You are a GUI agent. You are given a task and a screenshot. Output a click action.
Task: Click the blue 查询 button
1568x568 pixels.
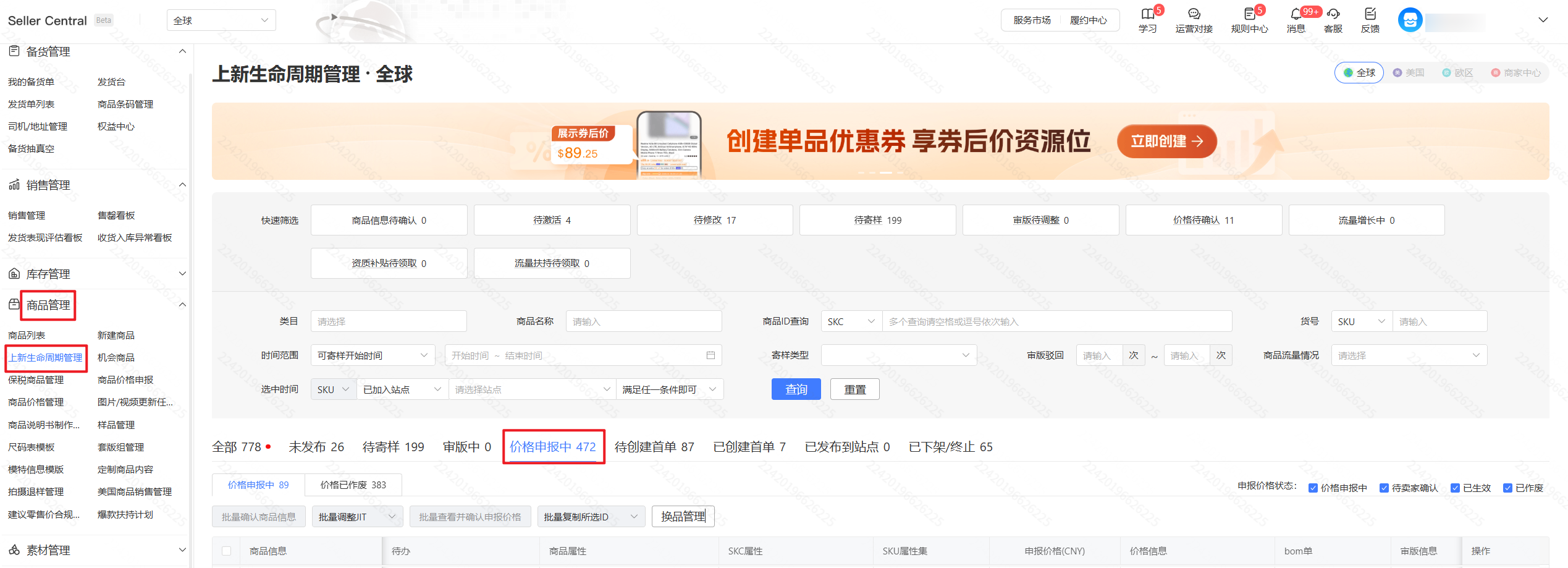[796, 389]
